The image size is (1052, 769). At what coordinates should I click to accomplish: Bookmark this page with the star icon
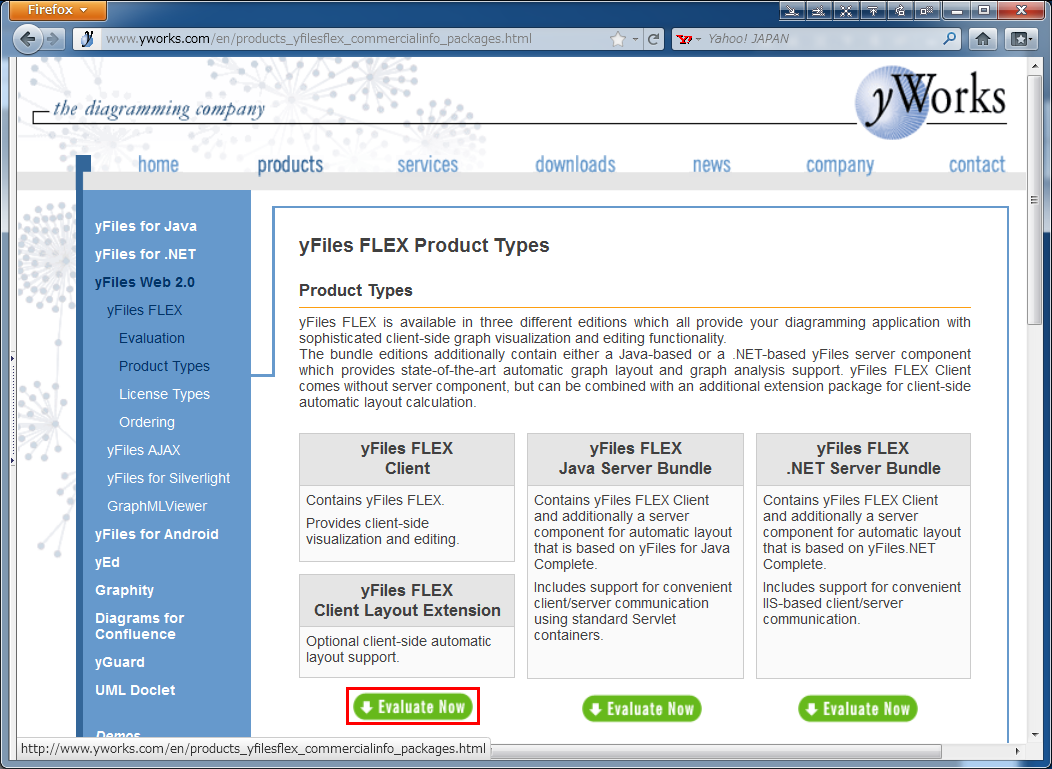pos(618,39)
